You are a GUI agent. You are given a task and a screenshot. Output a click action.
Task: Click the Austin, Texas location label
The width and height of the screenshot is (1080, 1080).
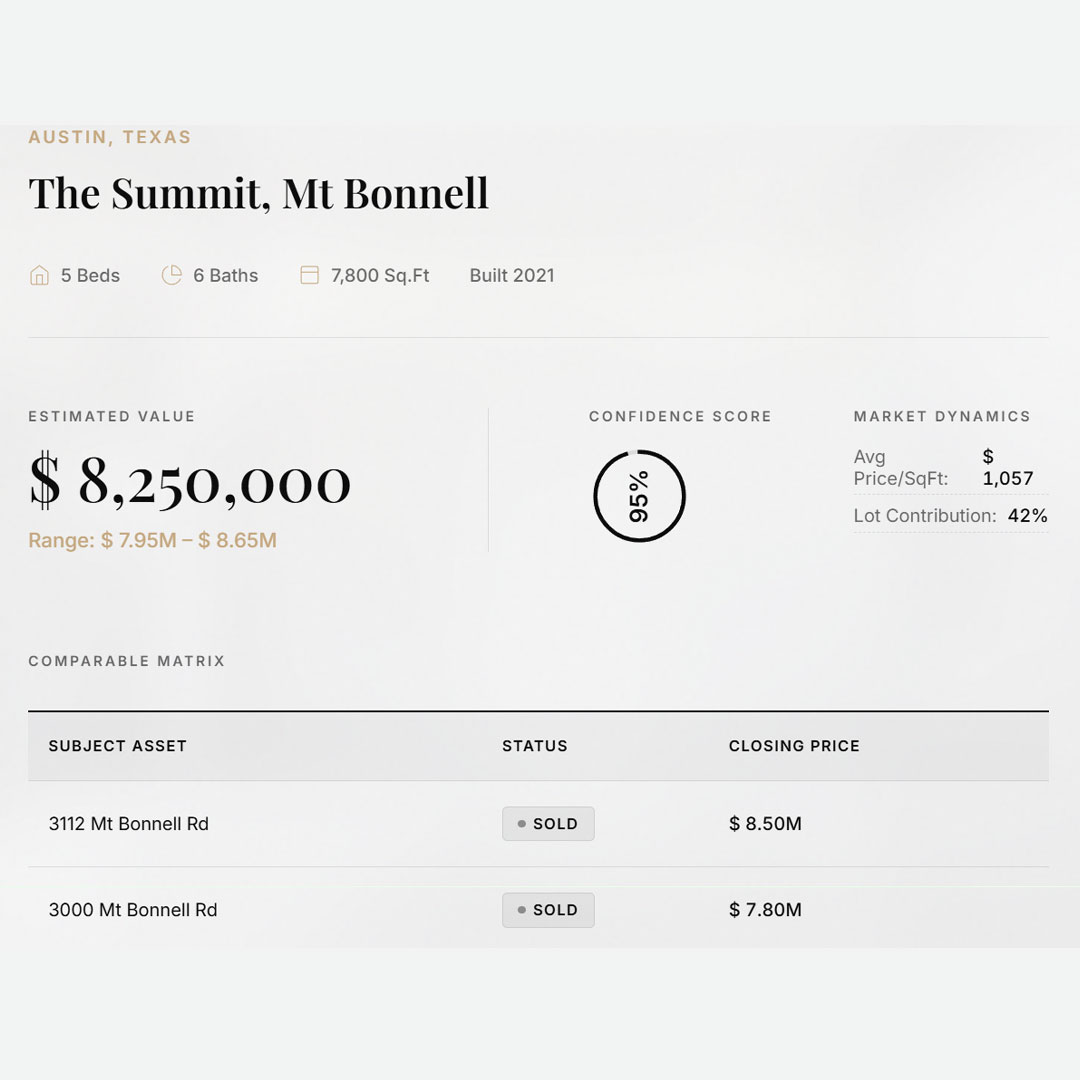(110, 137)
